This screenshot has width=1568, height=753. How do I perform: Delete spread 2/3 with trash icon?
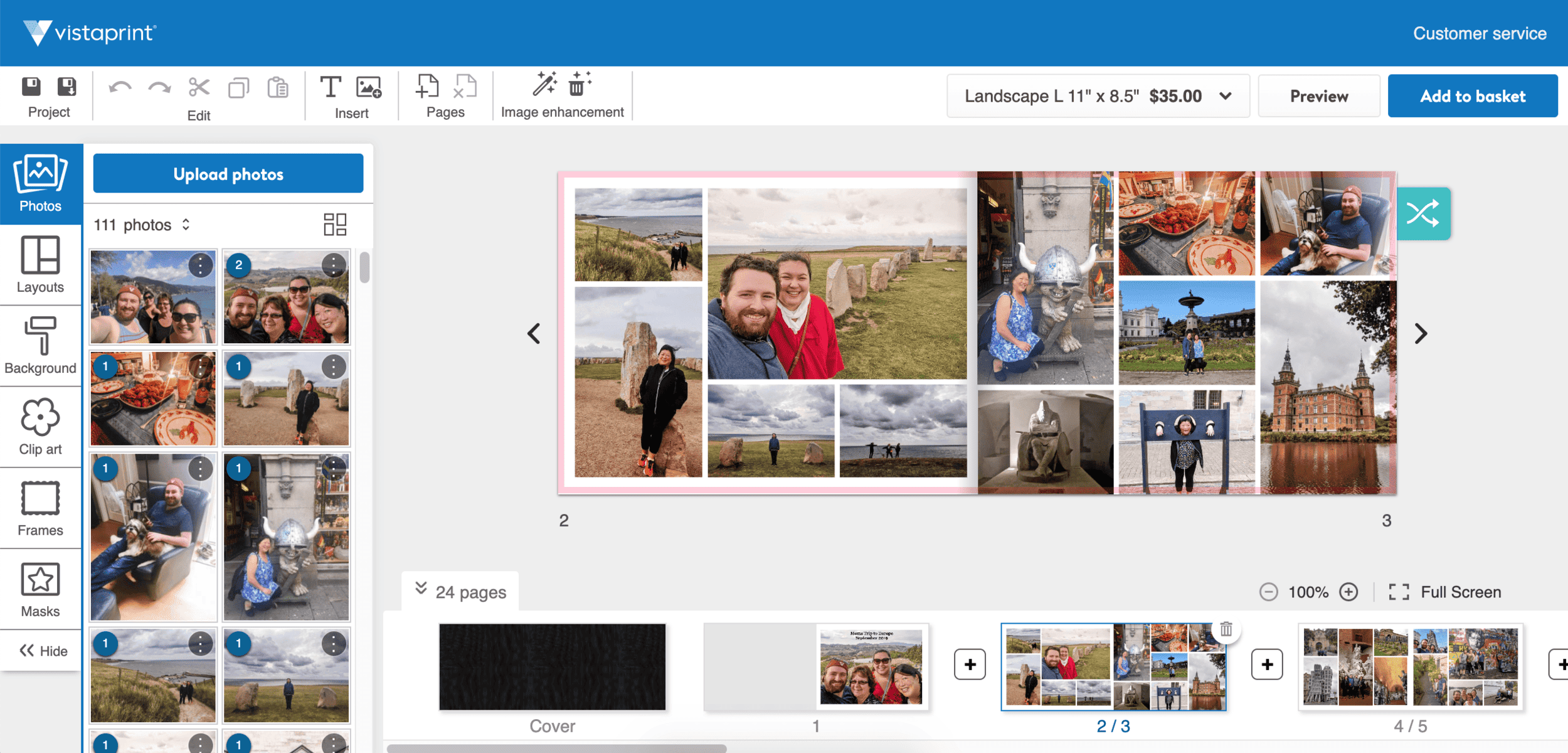click(1226, 629)
